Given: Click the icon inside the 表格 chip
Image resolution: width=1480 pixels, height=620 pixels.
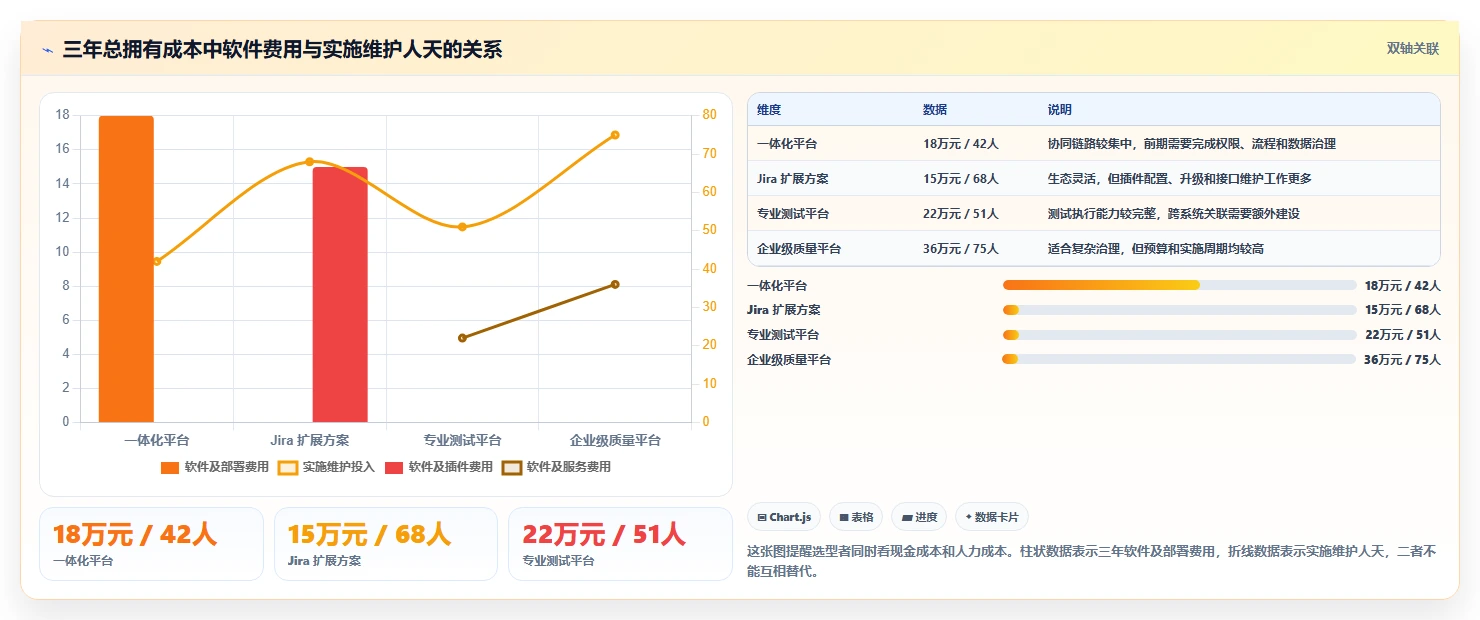Looking at the screenshot, I should click(844, 518).
